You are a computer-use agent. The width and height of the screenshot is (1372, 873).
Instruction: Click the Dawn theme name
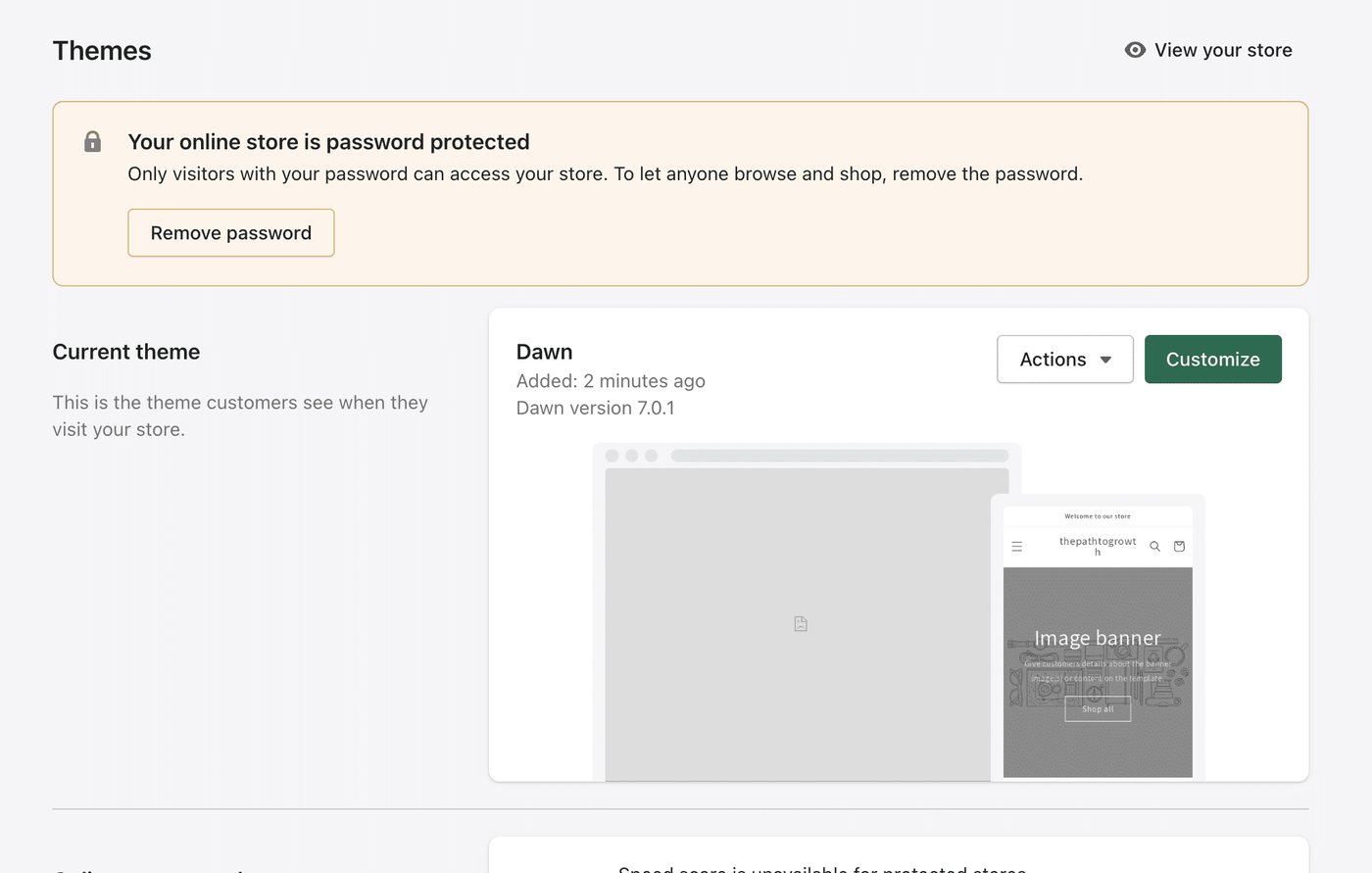pos(545,352)
